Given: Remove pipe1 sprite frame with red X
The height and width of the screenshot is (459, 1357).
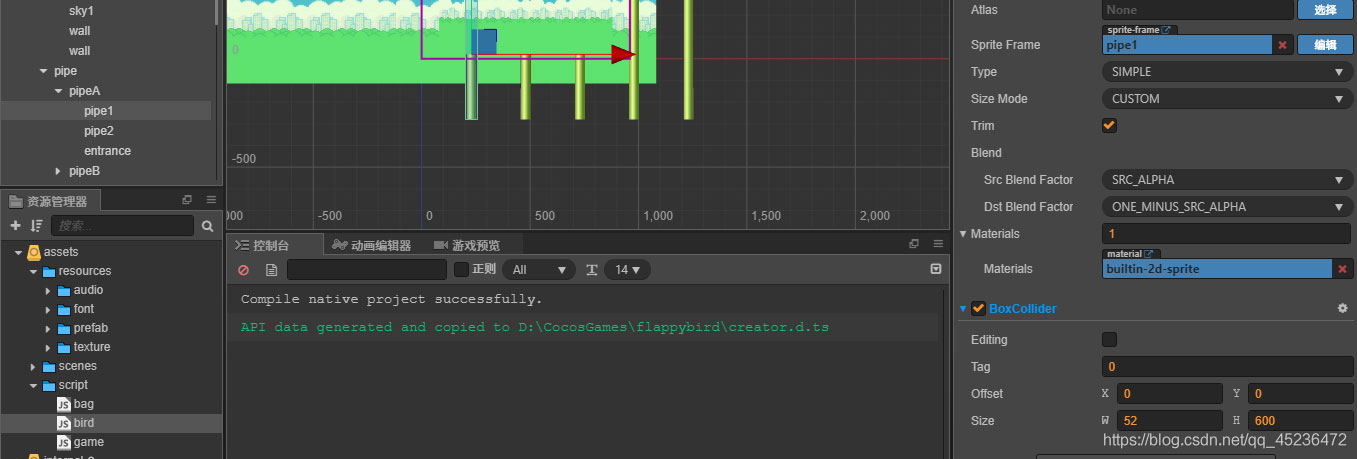Looking at the screenshot, I should [1283, 45].
